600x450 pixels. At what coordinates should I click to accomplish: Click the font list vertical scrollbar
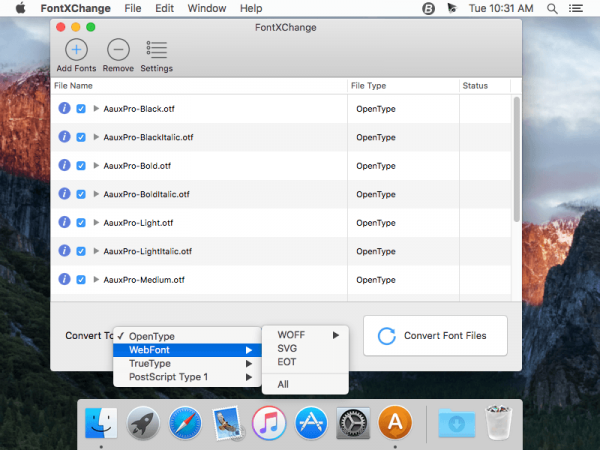517,159
